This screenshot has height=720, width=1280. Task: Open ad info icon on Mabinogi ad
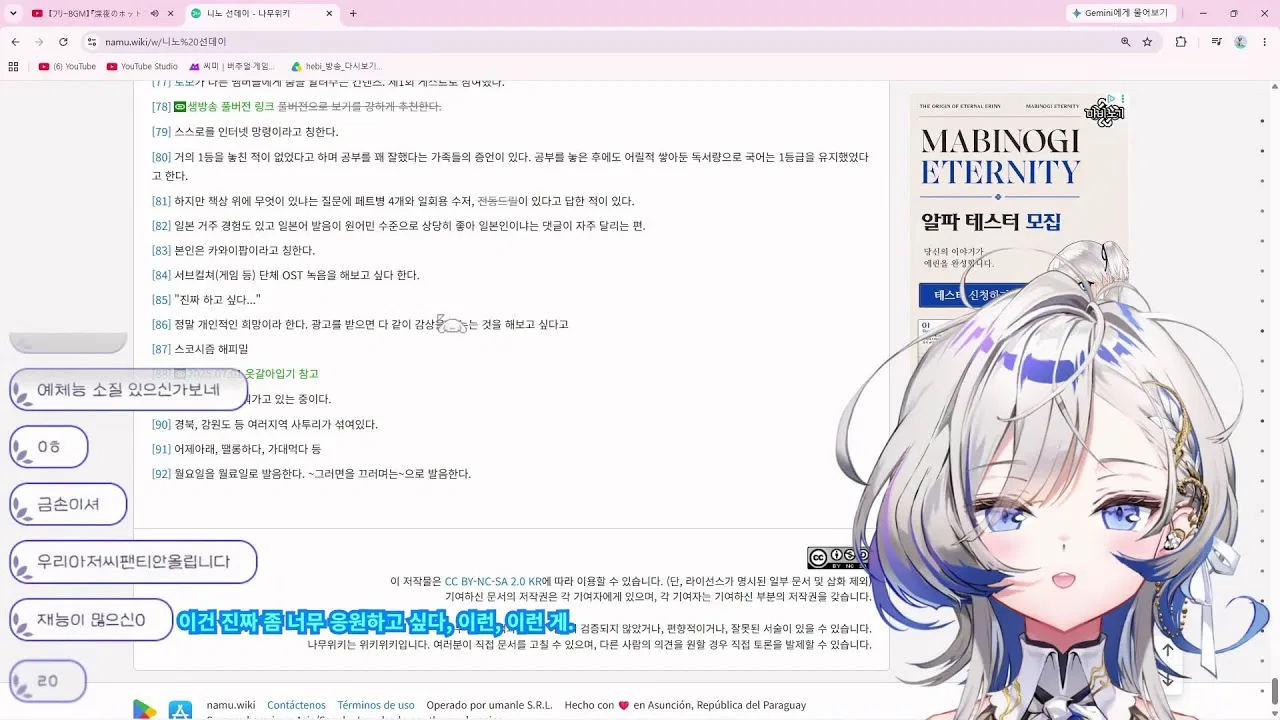coord(1113,99)
